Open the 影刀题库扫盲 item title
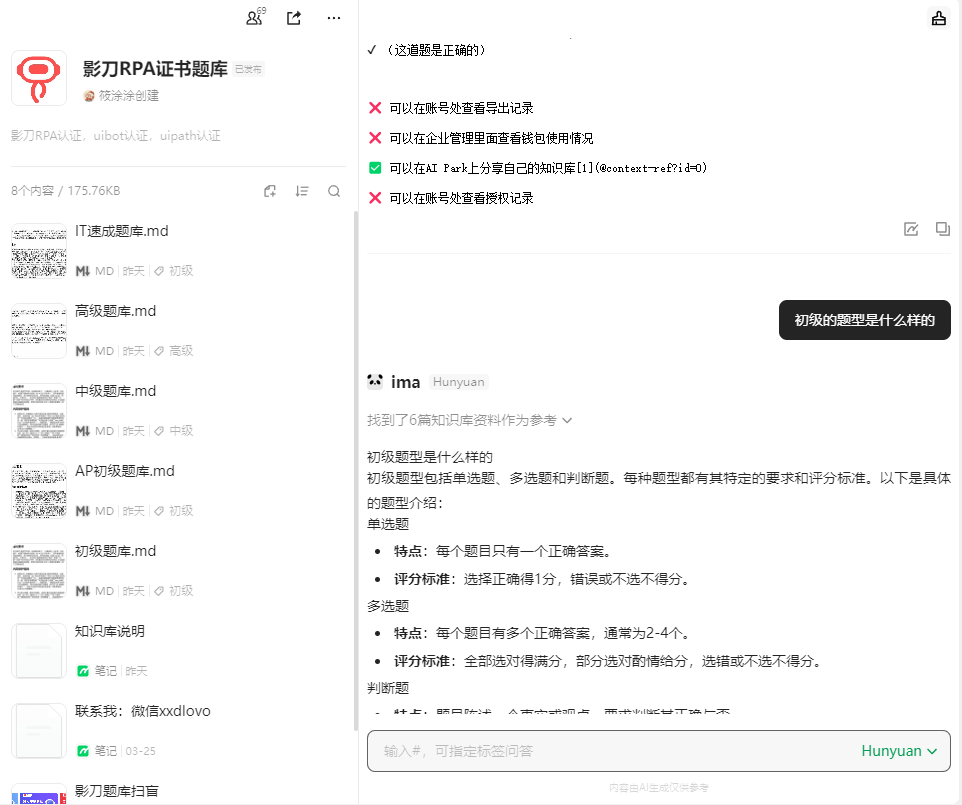Image resolution: width=962 pixels, height=805 pixels. pos(117,791)
